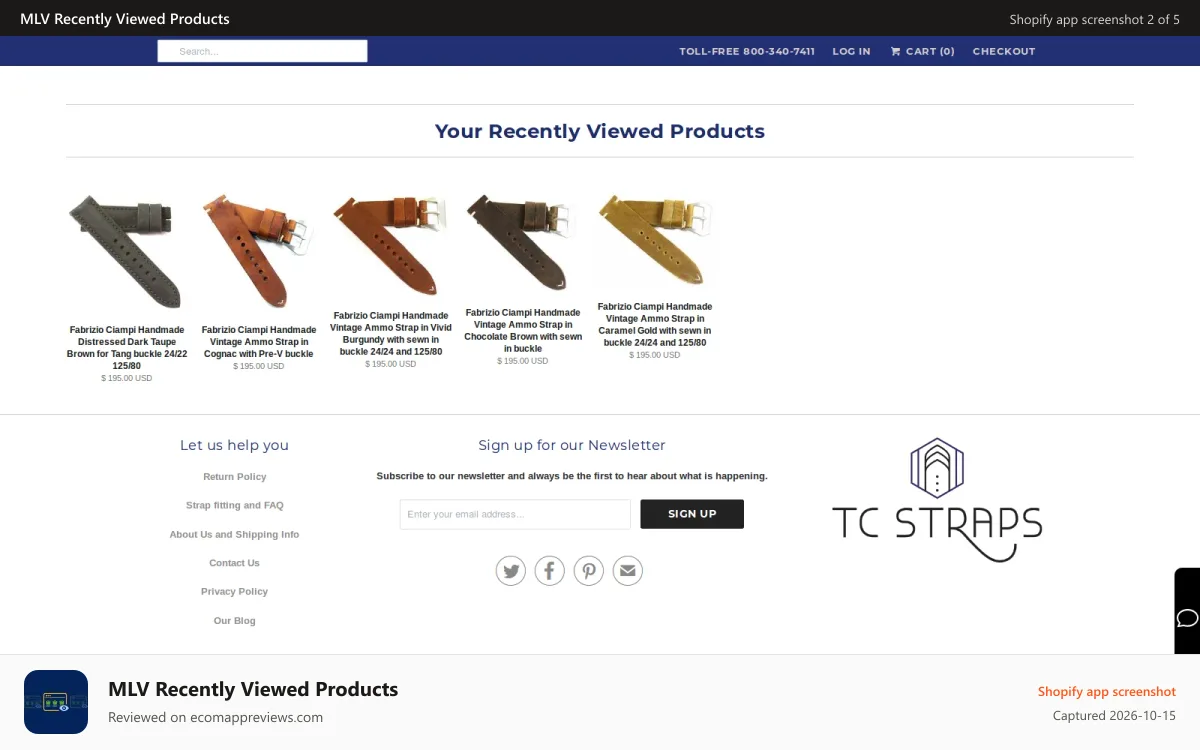Go to Checkout
This screenshot has height=750, width=1200.
point(1004,51)
